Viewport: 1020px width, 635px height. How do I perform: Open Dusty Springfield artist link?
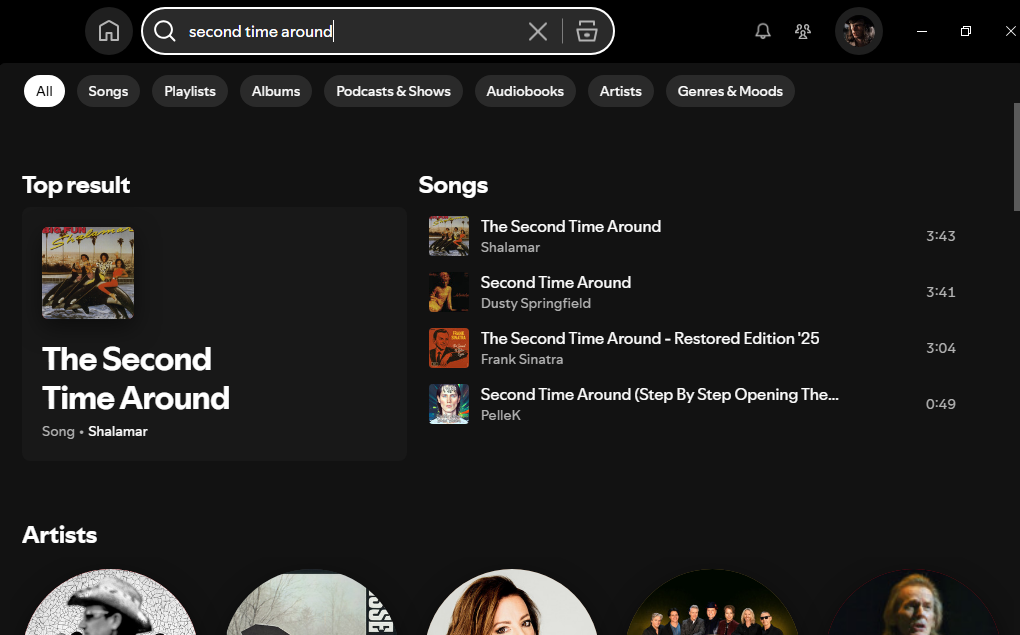pyautogui.click(x=535, y=303)
